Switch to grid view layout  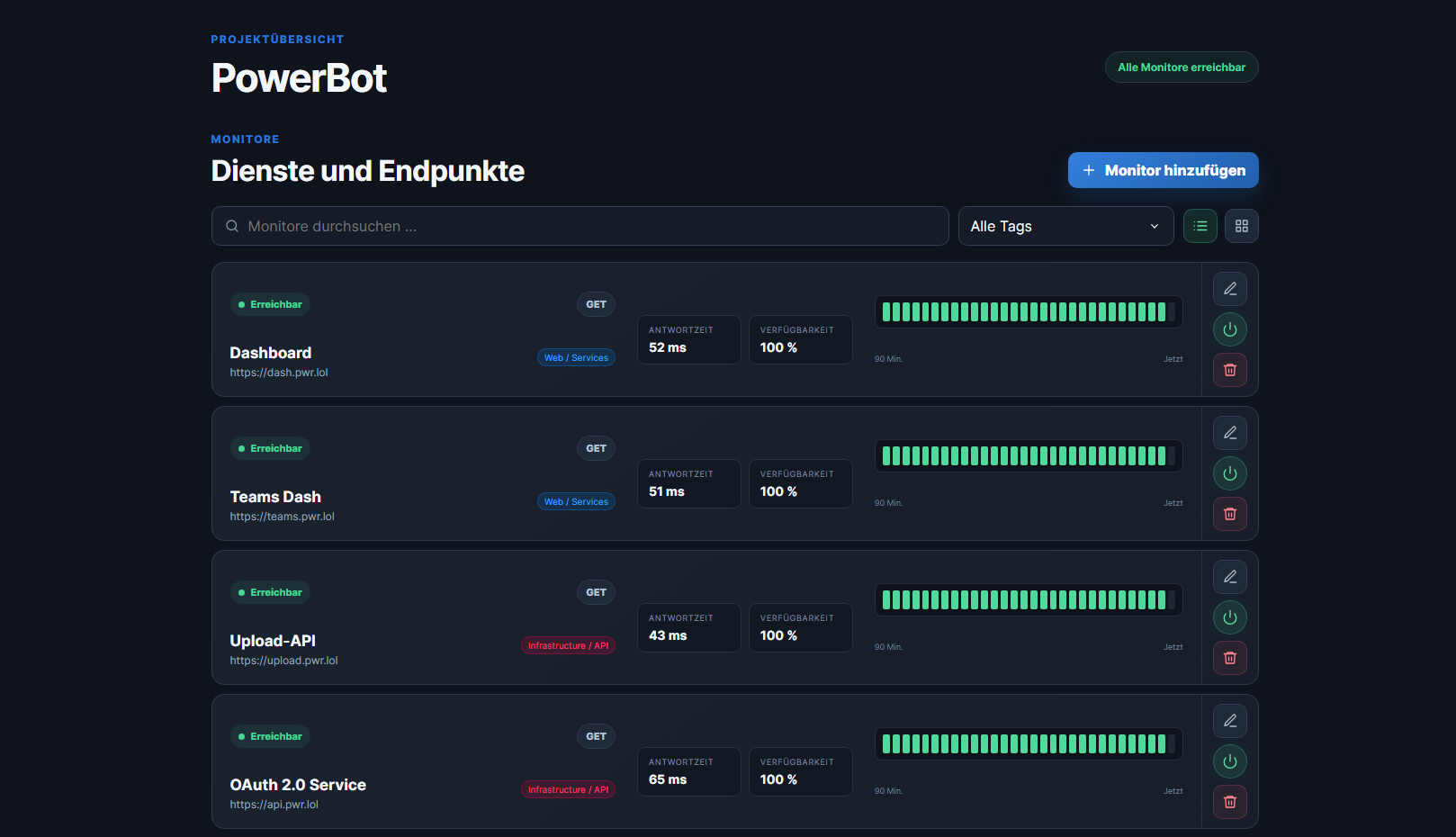1242,226
